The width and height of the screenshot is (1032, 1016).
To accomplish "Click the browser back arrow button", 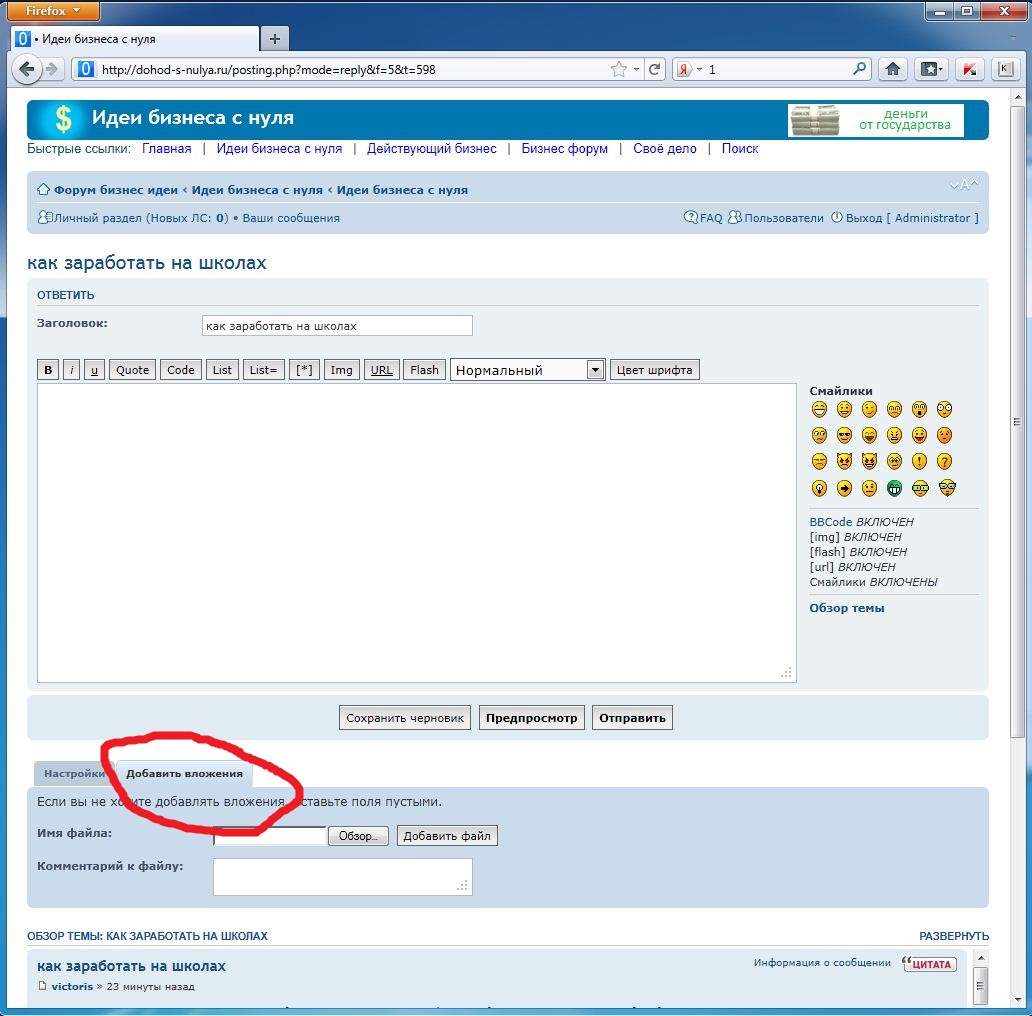I will click(27, 70).
